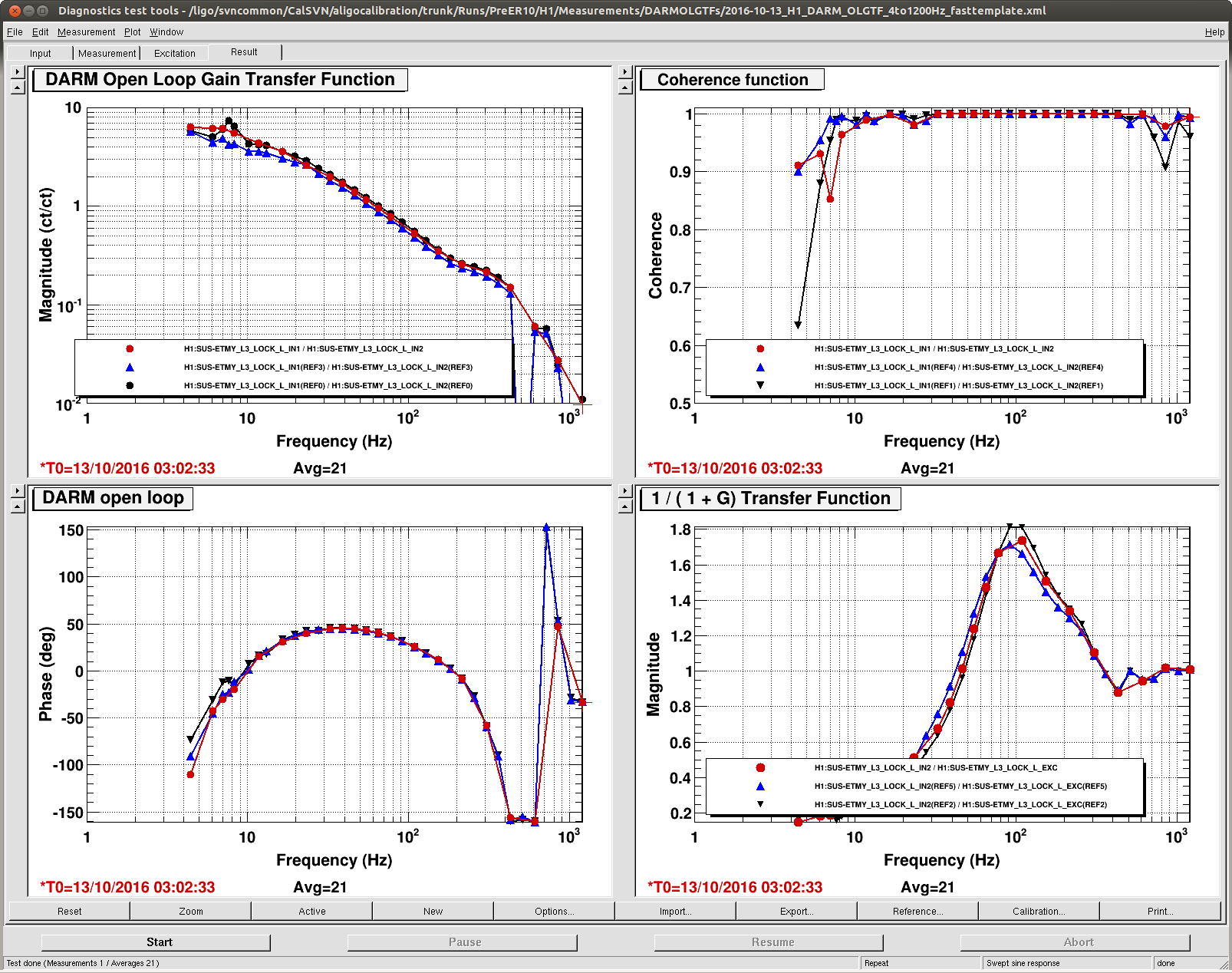
Task: Click right-arrow button beside DARM open loop plot
Action: 18,490
